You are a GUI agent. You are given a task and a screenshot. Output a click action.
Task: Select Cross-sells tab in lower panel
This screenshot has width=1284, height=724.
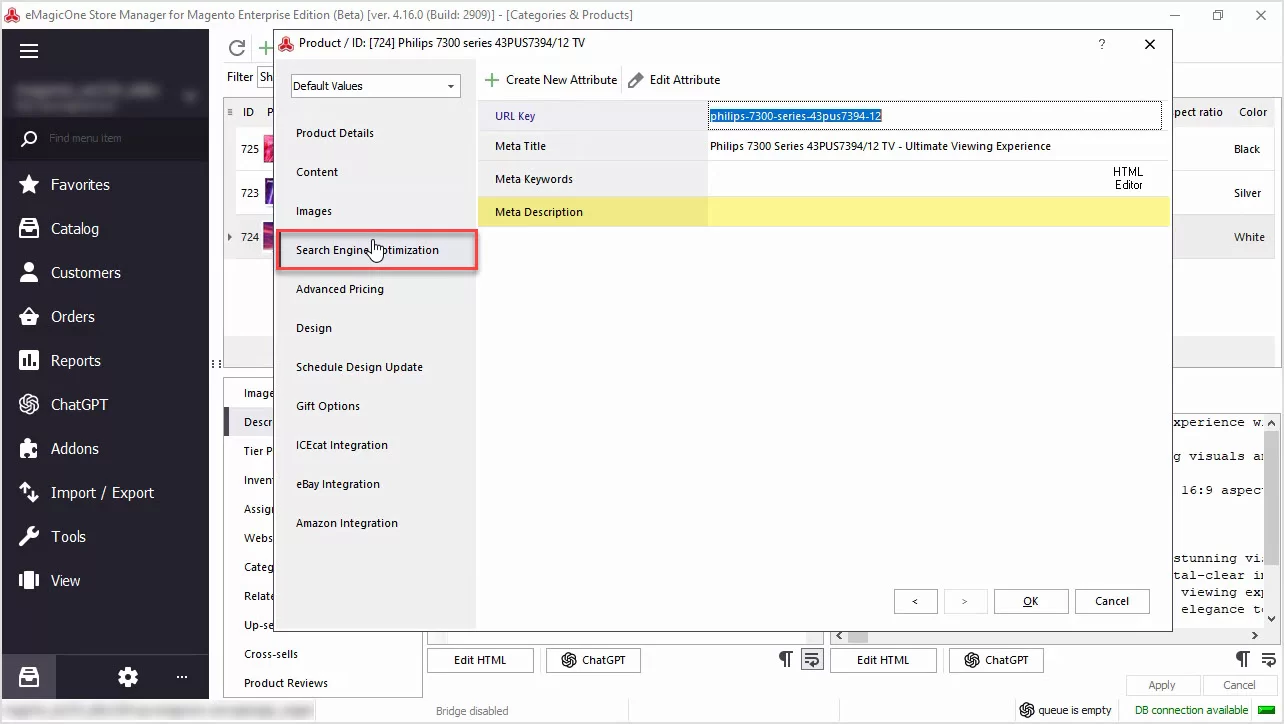coord(271,654)
